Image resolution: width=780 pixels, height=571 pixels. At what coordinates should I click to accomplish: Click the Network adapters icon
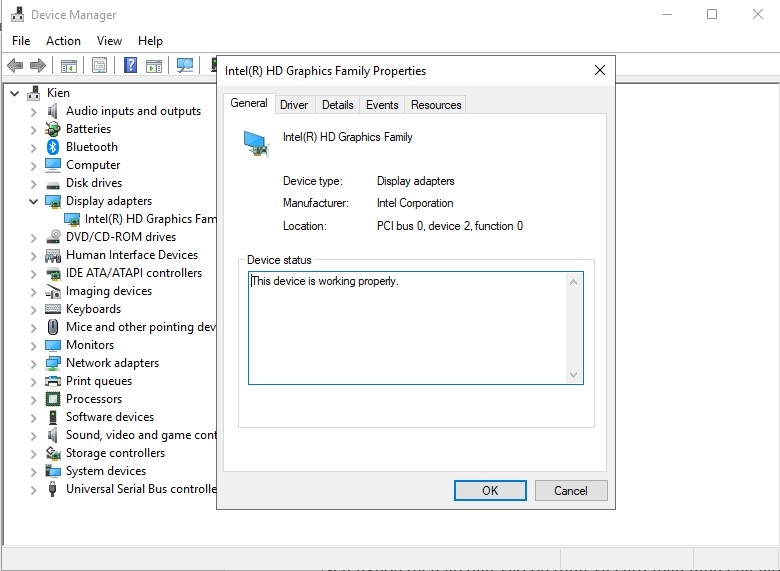53,363
